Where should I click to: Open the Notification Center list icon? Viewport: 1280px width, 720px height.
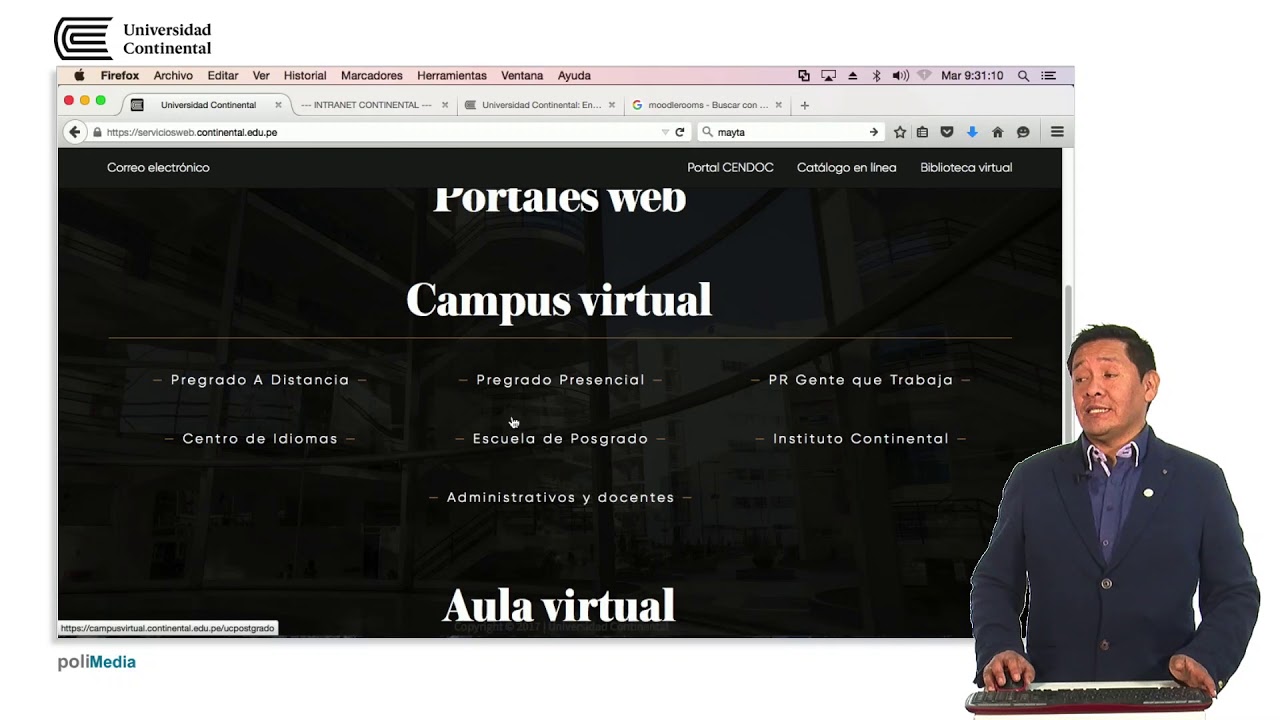[x=1048, y=76]
